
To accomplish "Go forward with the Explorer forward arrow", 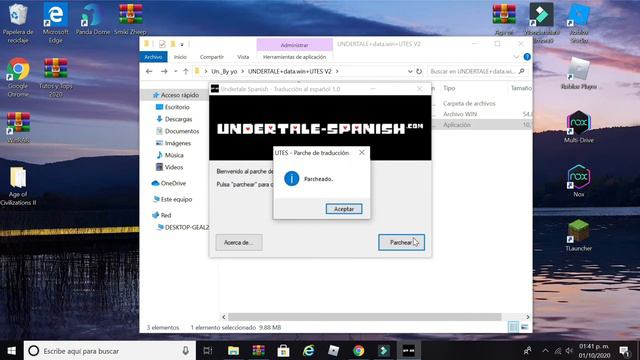I will pos(164,71).
